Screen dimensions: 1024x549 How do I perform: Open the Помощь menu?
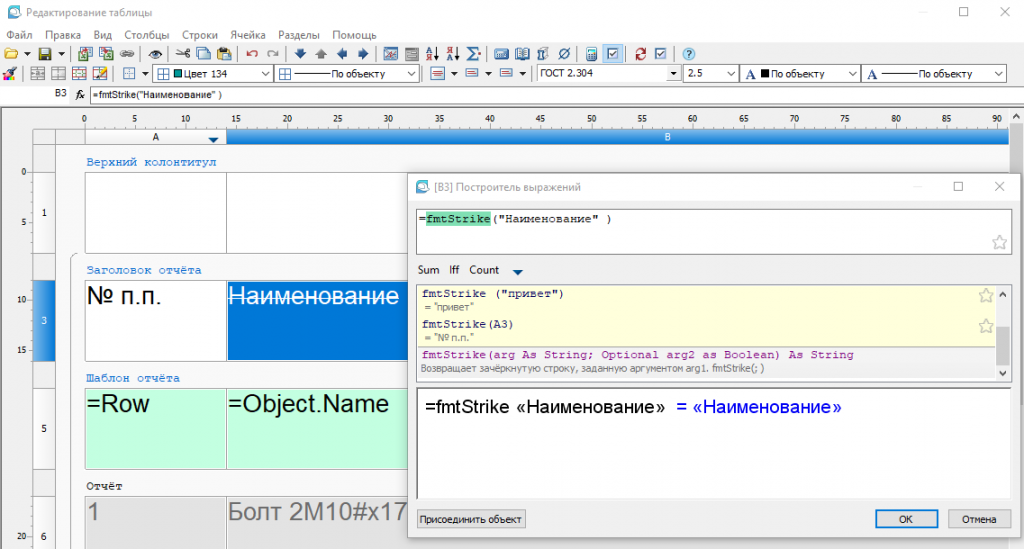click(354, 35)
